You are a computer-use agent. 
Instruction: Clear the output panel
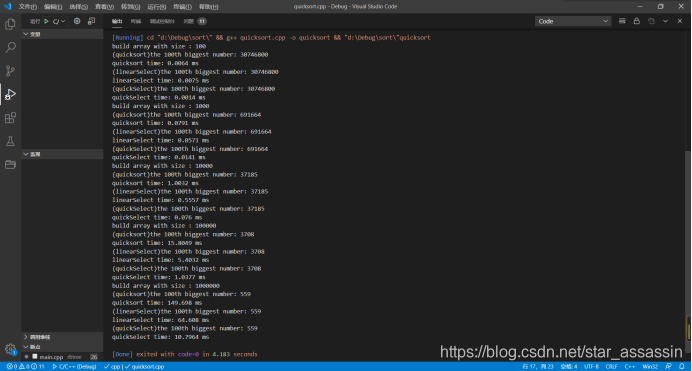coord(622,21)
